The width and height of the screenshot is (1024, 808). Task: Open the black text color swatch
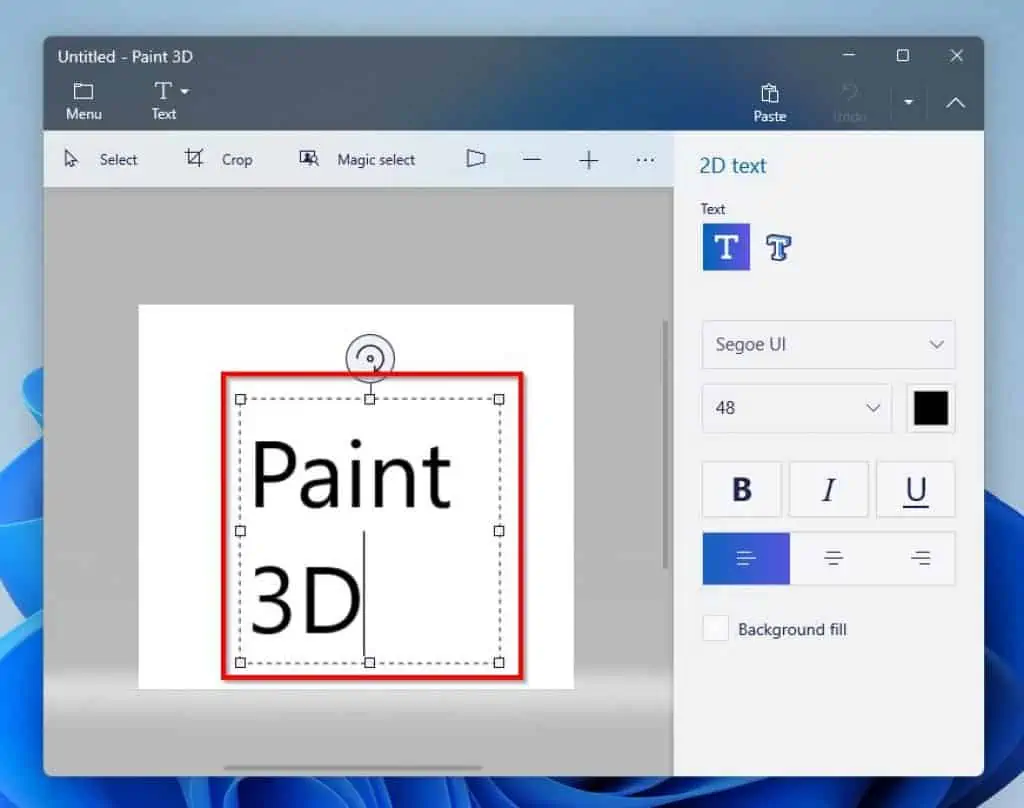[x=931, y=408]
